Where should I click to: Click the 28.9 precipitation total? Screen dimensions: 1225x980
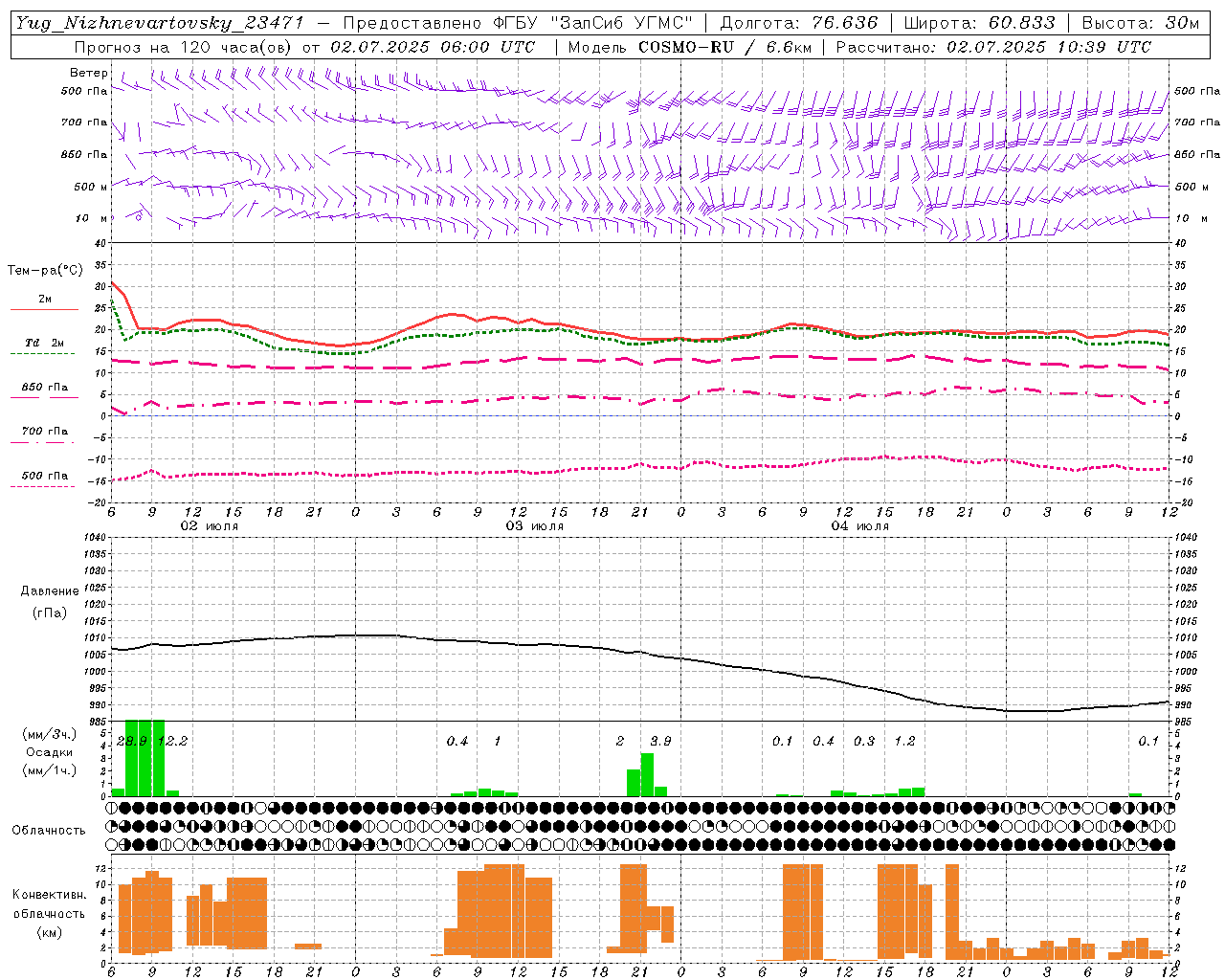tap(131, 741)
